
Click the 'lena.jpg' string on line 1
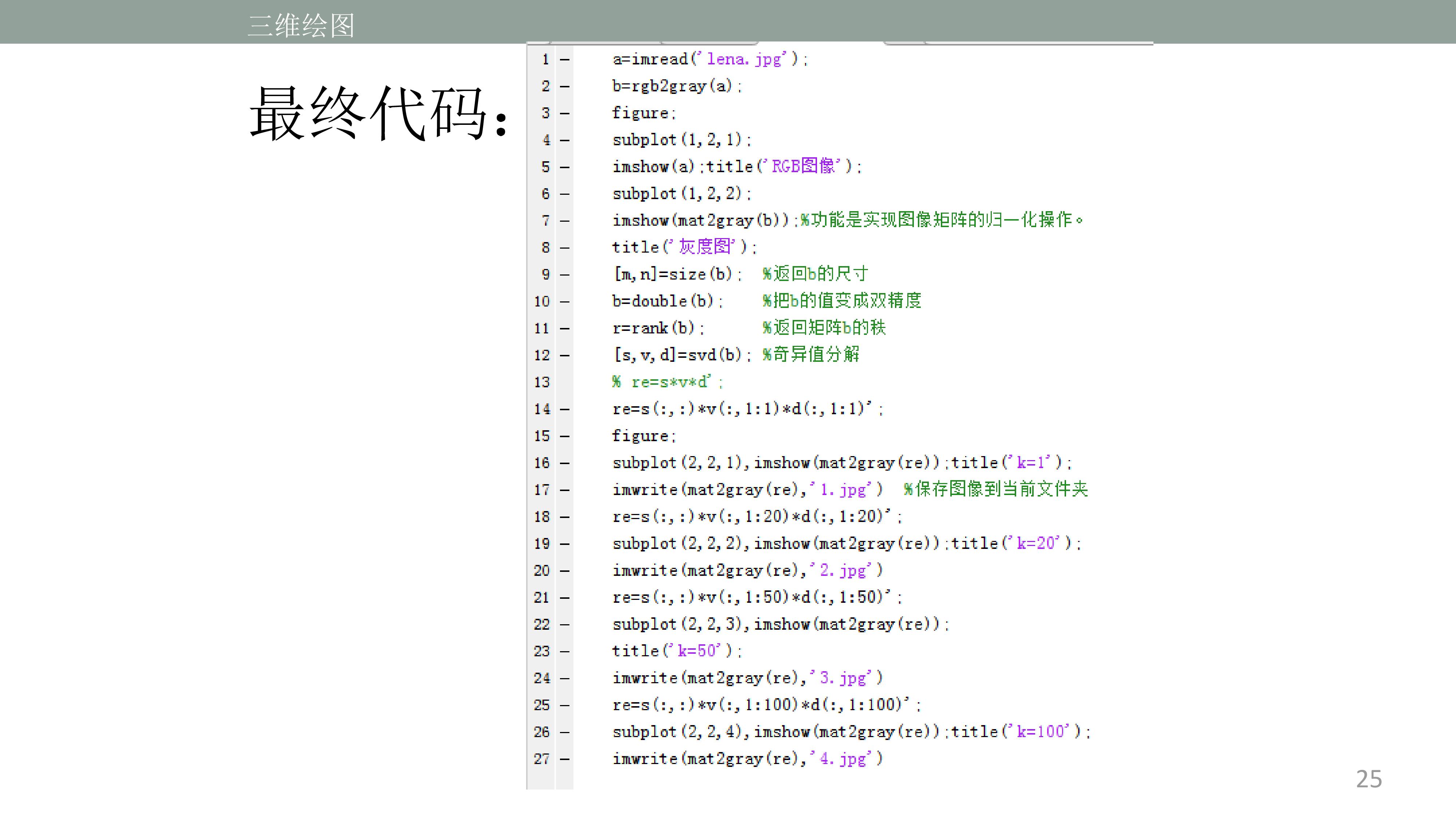745,59
